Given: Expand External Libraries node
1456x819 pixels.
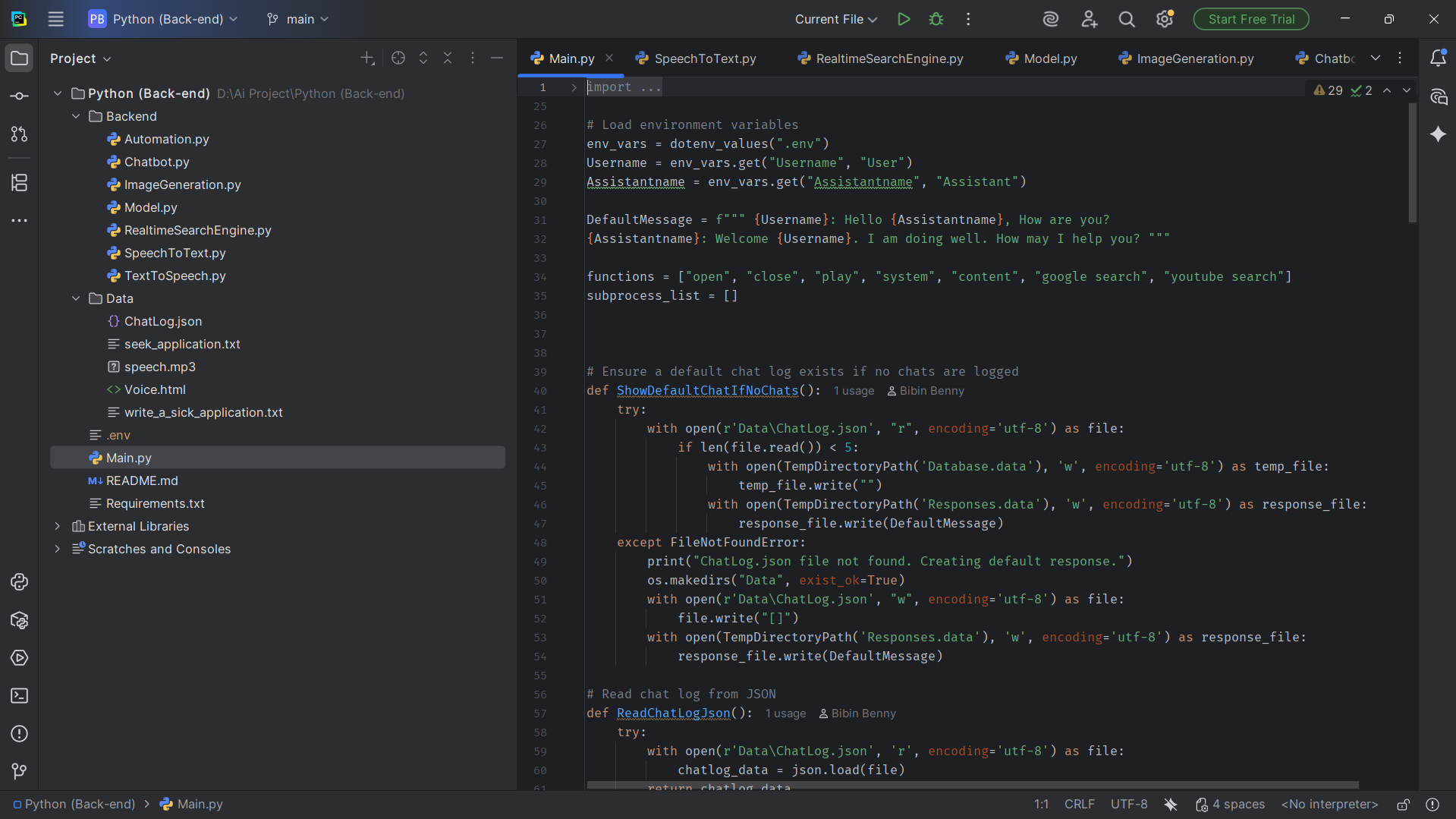Looking at the screenshot, I should [x=58, y=526].
